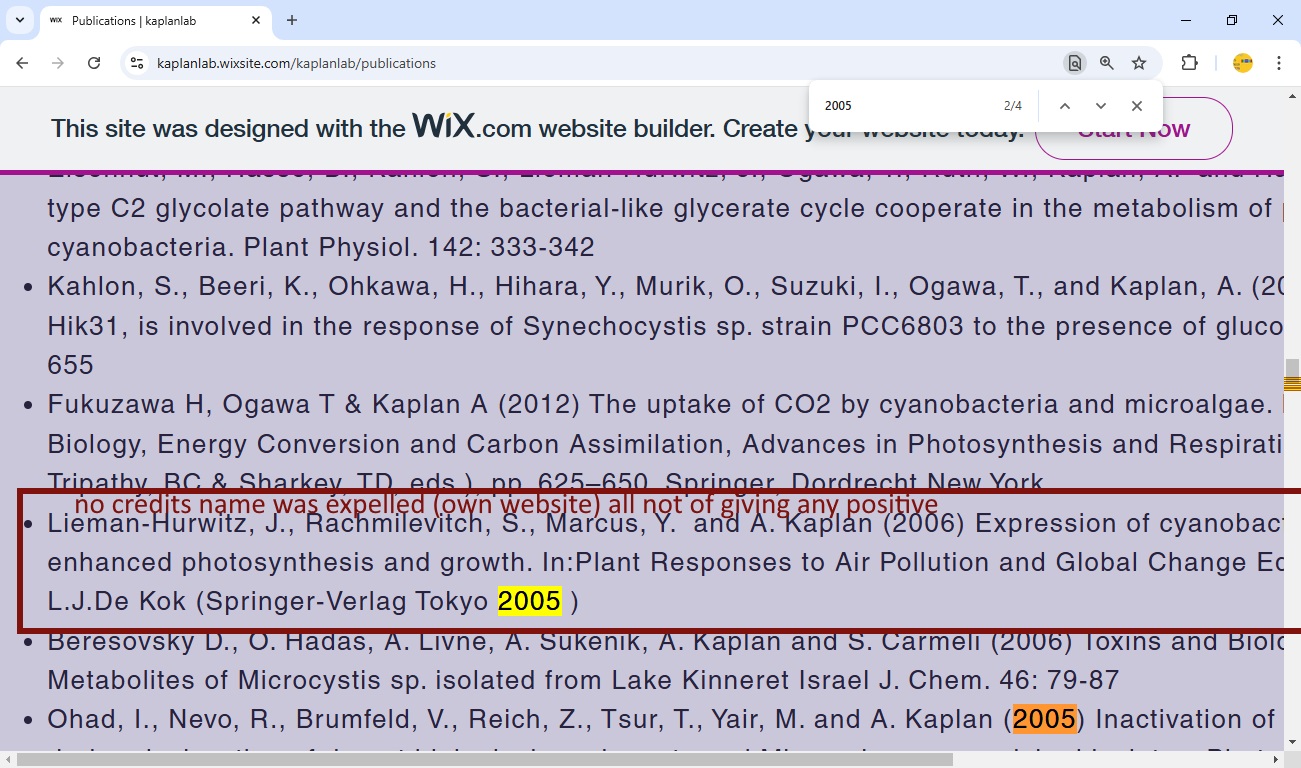Open site information icon in address bar
The width and height of the screenshot is (1301, 768).
137,63
